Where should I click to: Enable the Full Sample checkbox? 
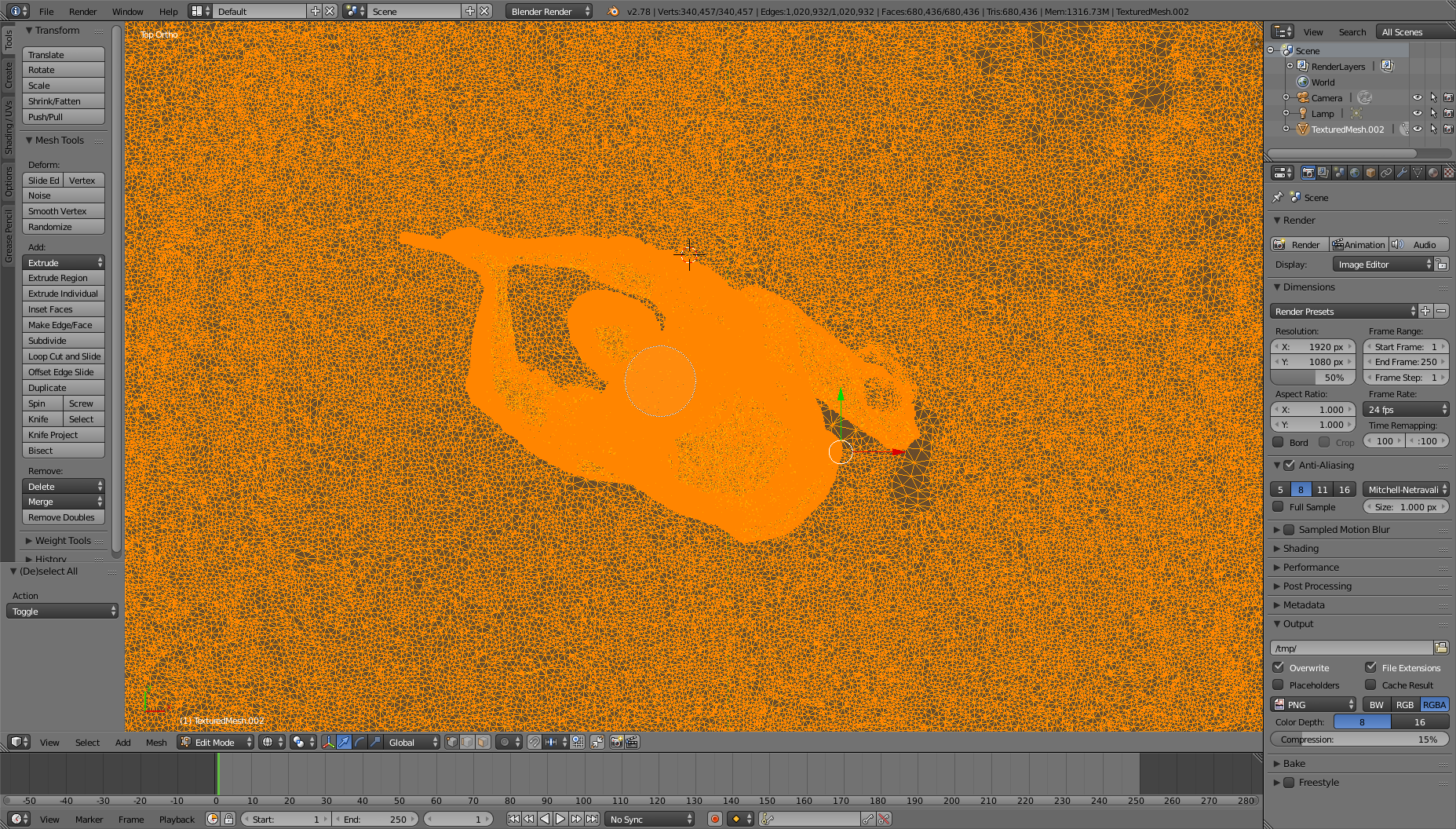(1278, 506)
